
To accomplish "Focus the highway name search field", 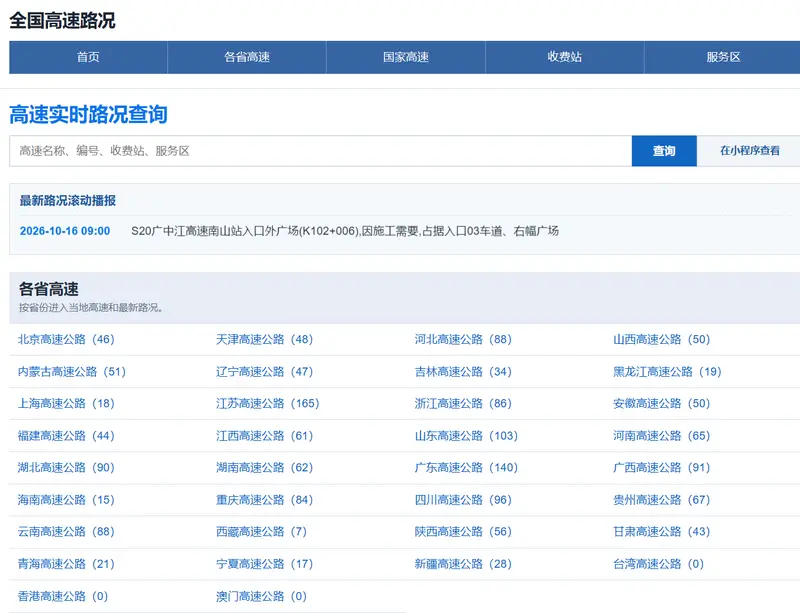I will click(320, 151).
